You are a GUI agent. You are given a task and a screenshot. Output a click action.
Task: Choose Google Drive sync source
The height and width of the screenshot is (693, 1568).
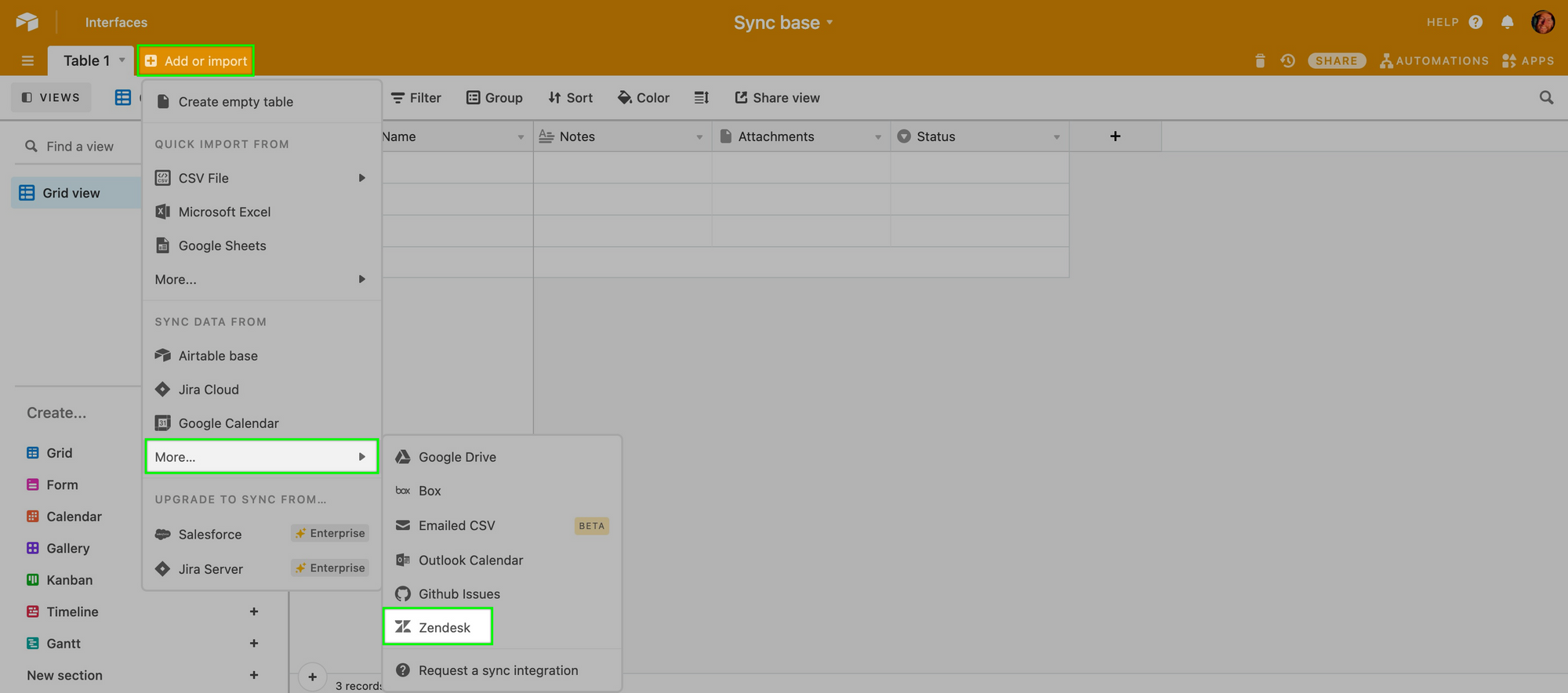502,456
